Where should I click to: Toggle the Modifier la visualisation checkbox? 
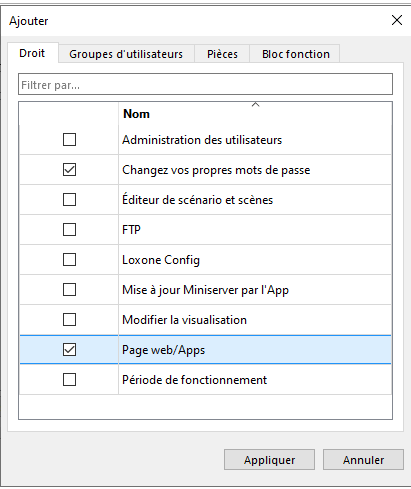coord(69,320)
